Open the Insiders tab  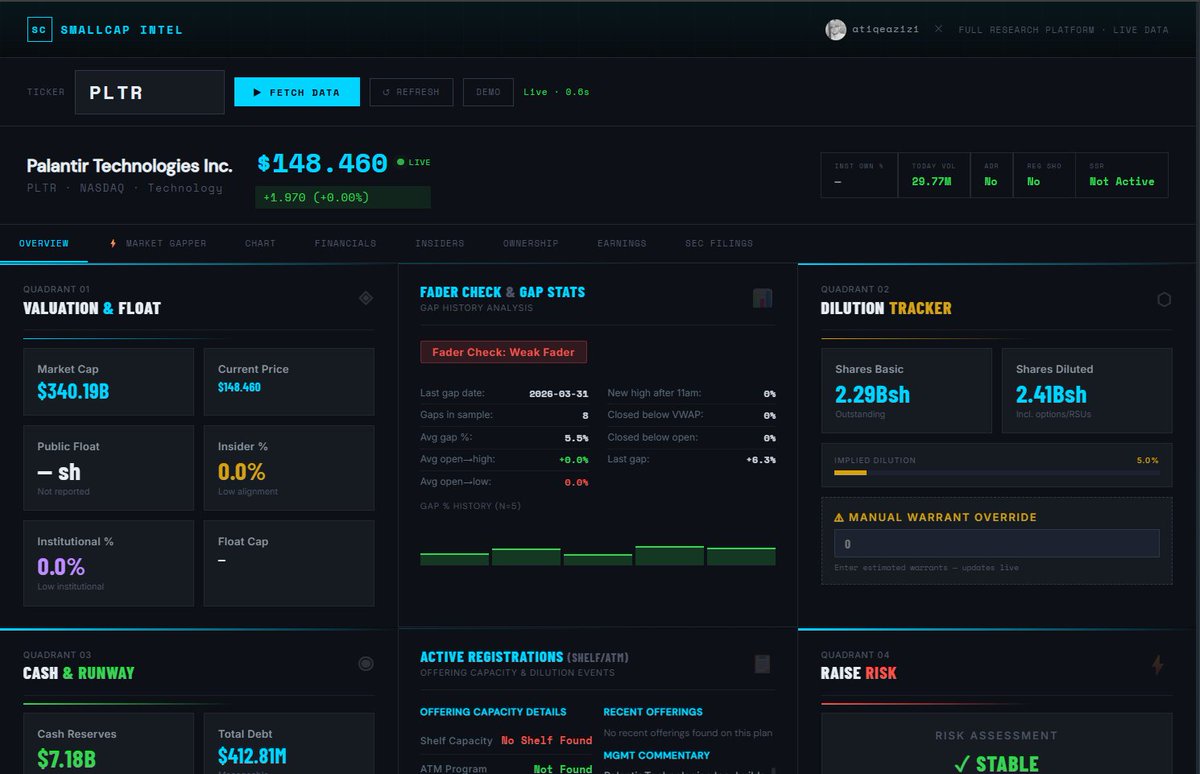click(x=440, y=243)
